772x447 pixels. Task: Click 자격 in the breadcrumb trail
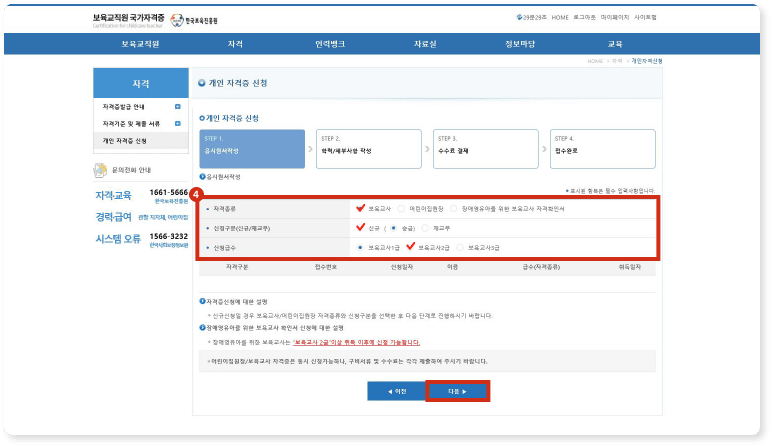pos(617,61)
